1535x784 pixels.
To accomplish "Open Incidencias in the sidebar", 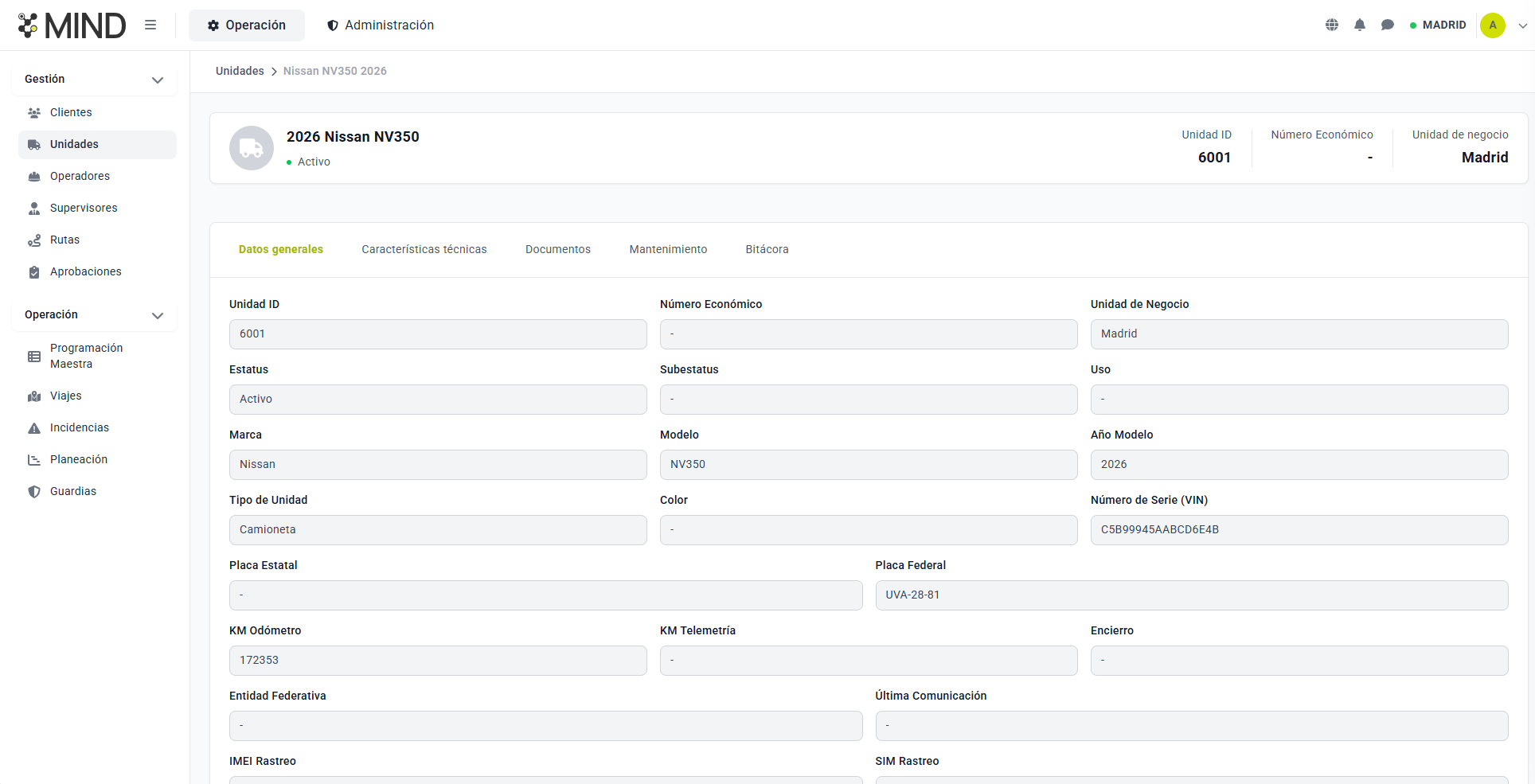I will 97,427.
